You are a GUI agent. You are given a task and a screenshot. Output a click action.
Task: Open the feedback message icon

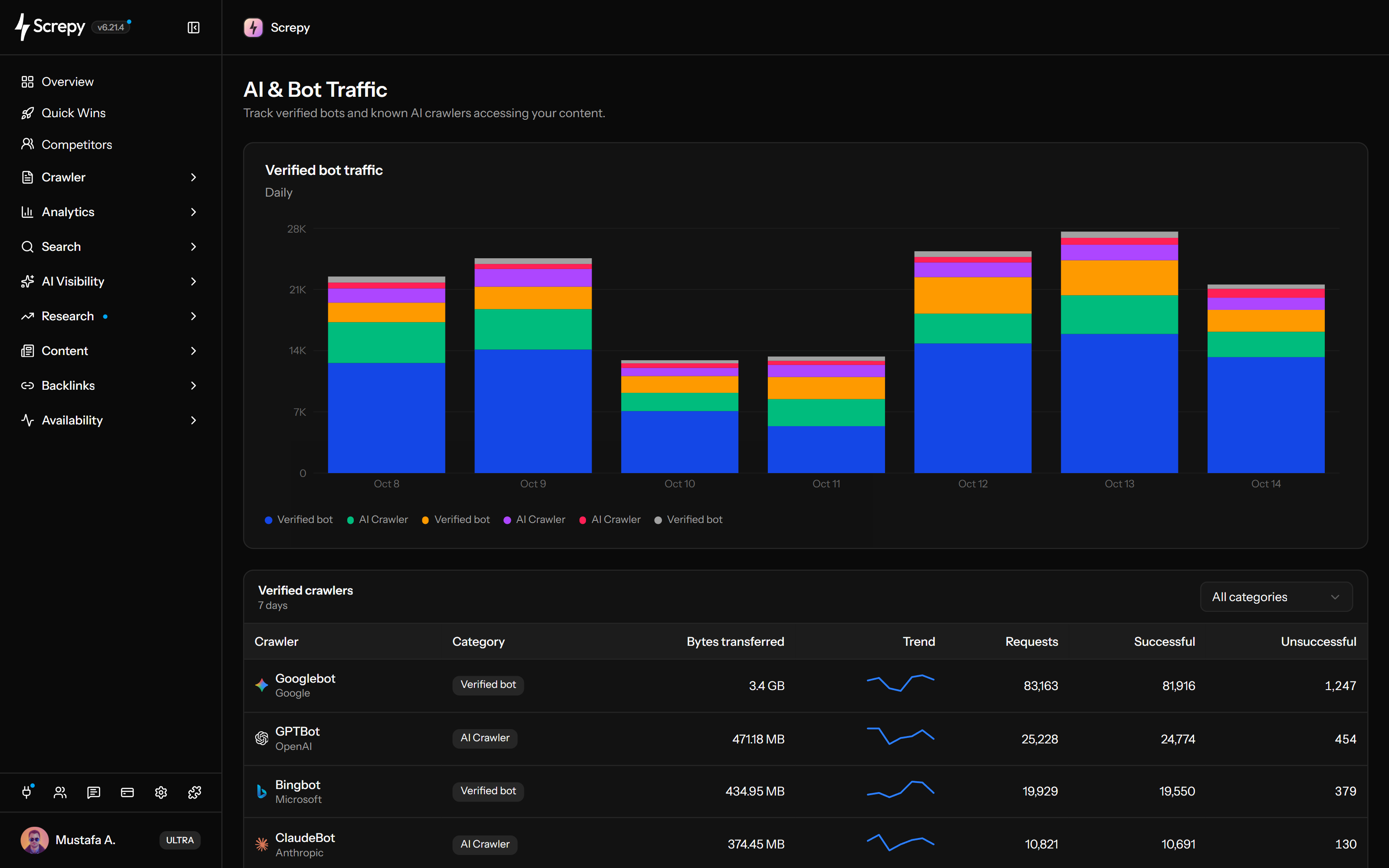(x=94, y=793)
